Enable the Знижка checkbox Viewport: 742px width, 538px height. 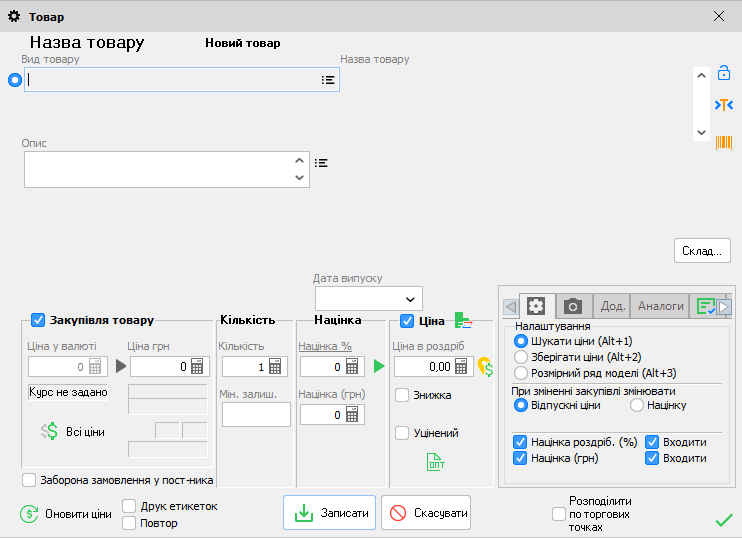point(402,395)
